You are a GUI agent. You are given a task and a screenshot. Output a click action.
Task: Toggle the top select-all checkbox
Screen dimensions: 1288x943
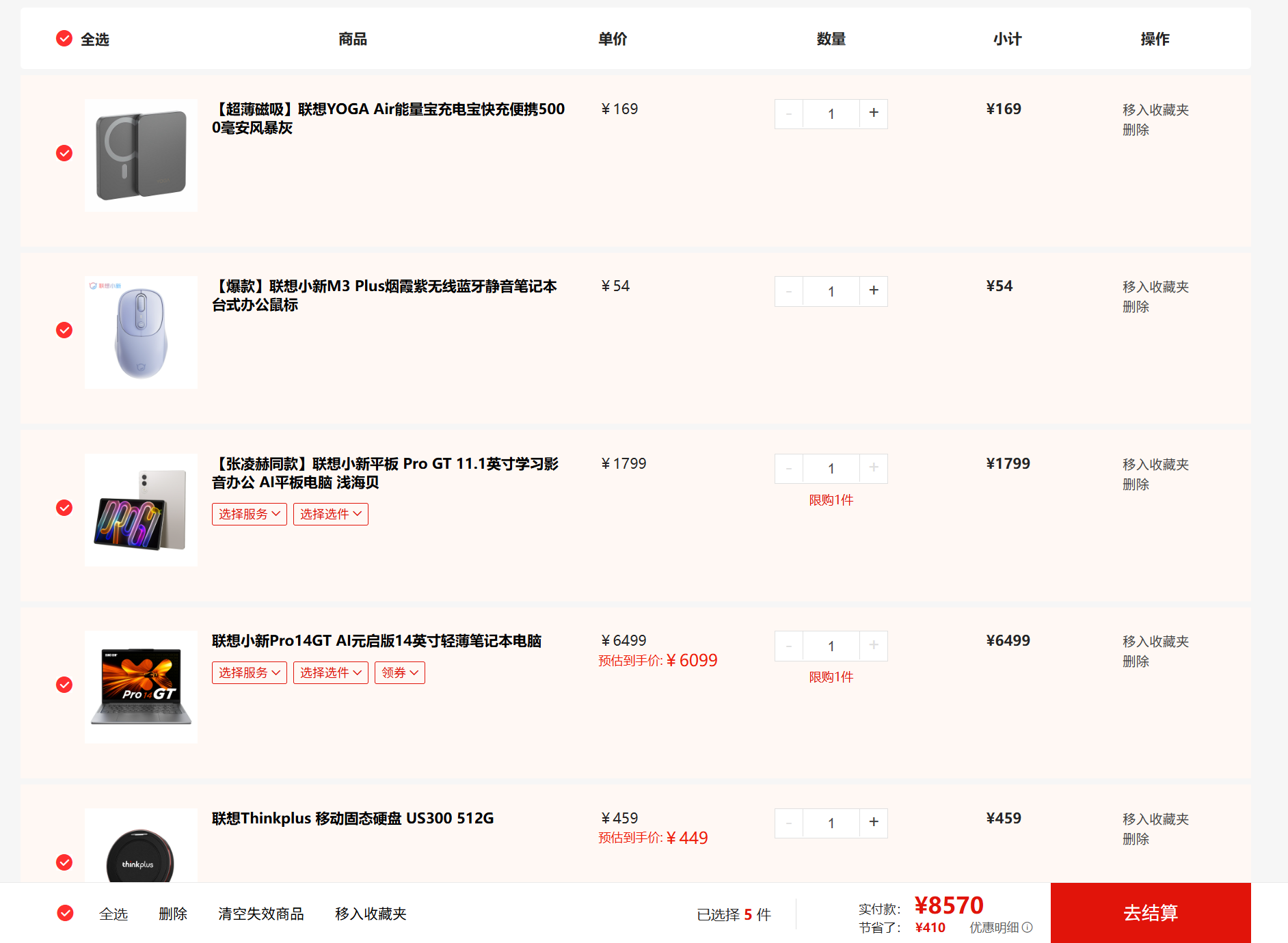click(x=64, y=39)
